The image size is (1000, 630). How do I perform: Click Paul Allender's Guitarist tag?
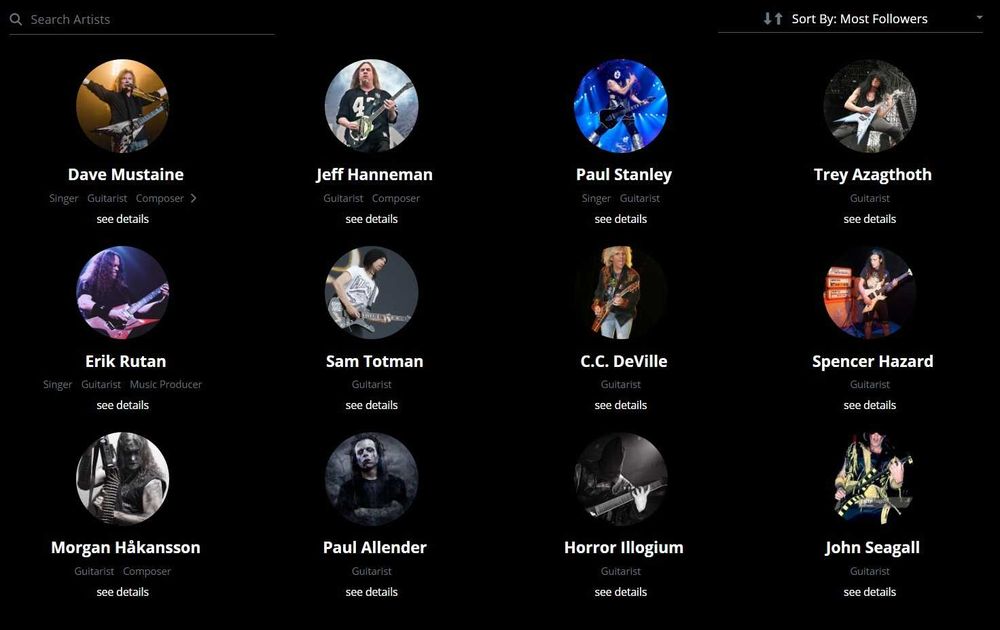pyautogui.click(x=372, y=571)
